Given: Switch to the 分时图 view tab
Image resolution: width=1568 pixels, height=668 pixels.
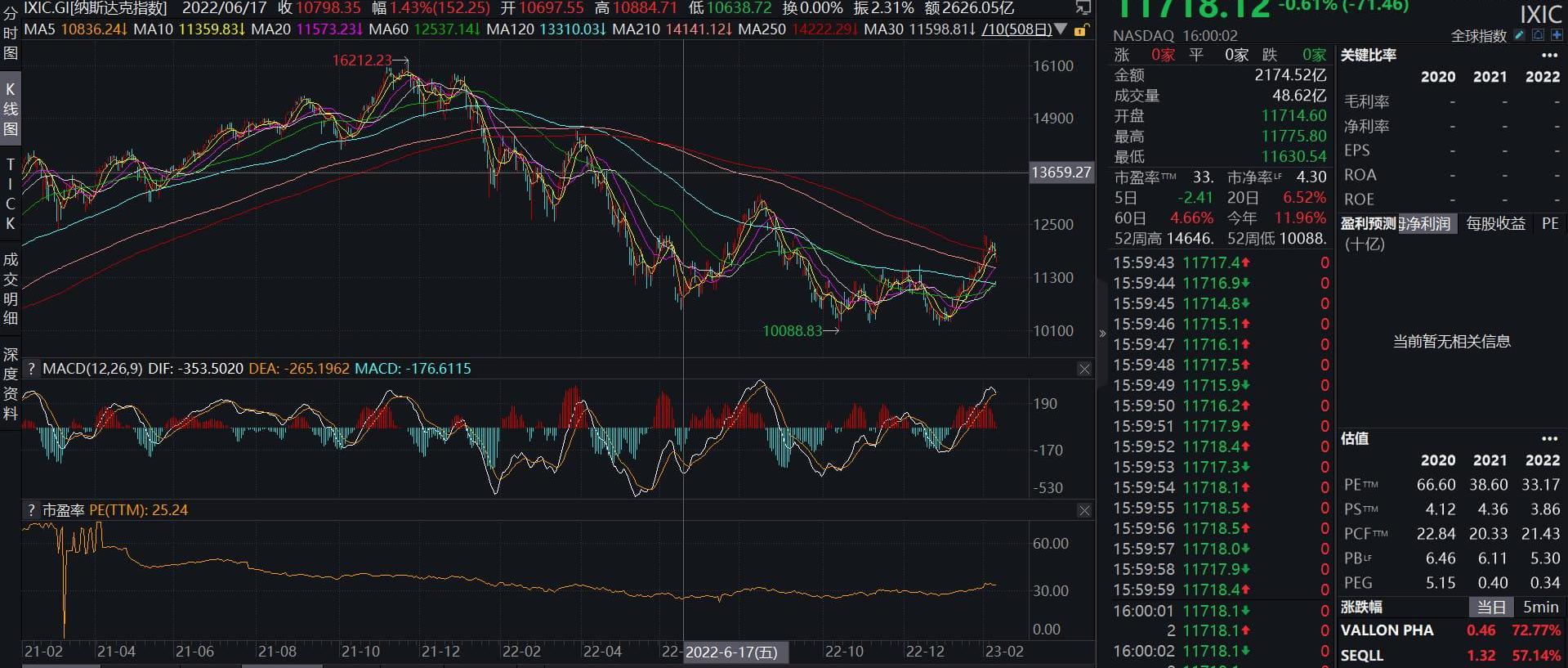Looking at the screenshot, I should point(11,33).
